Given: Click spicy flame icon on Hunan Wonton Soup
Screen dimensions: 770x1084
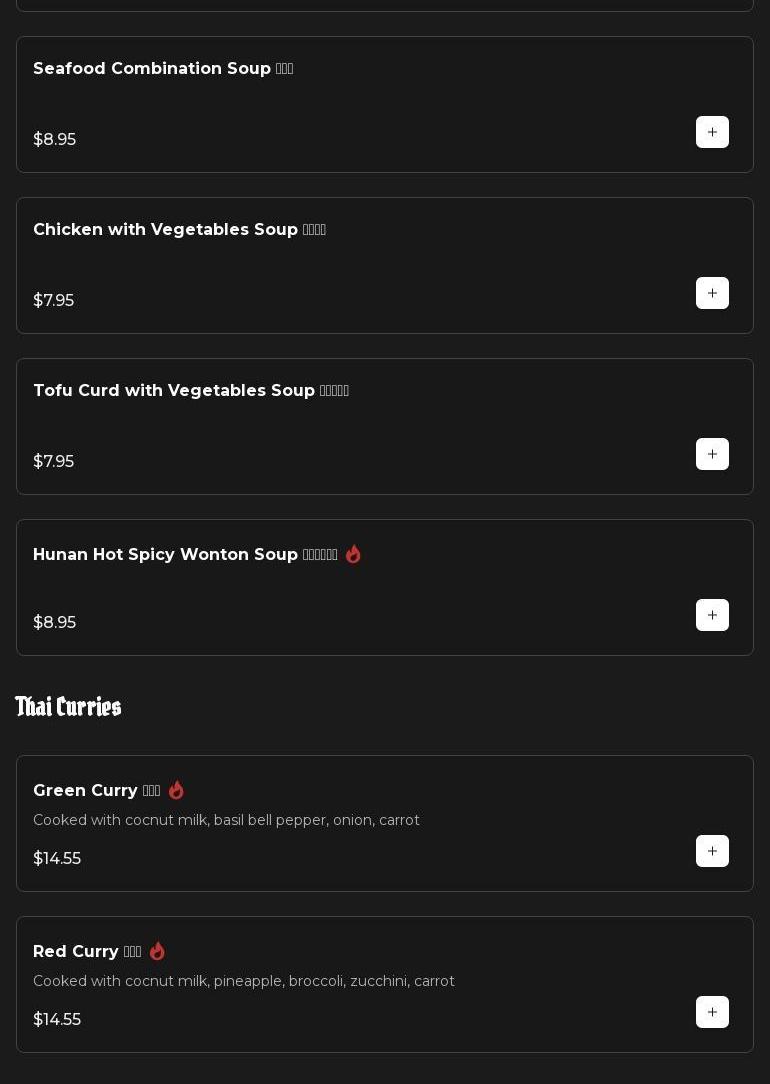Looking at the screenshot, I should (x=353, y=554).
